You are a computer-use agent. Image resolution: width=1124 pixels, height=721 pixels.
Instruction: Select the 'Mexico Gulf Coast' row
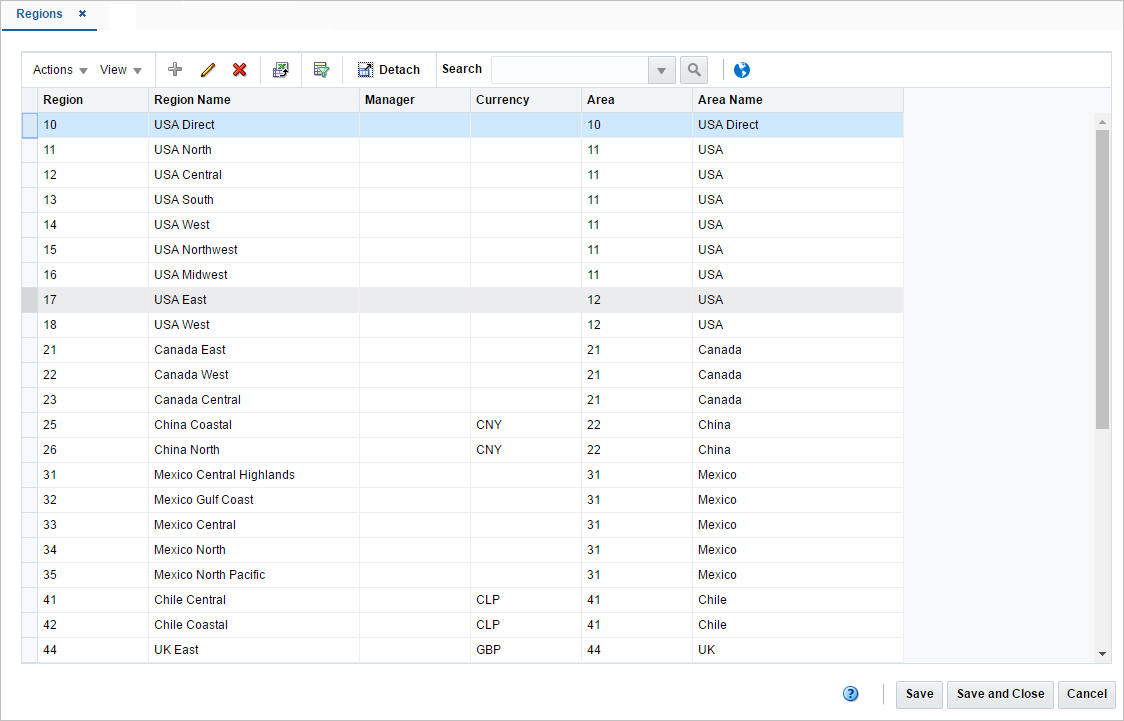coord(462,500)
